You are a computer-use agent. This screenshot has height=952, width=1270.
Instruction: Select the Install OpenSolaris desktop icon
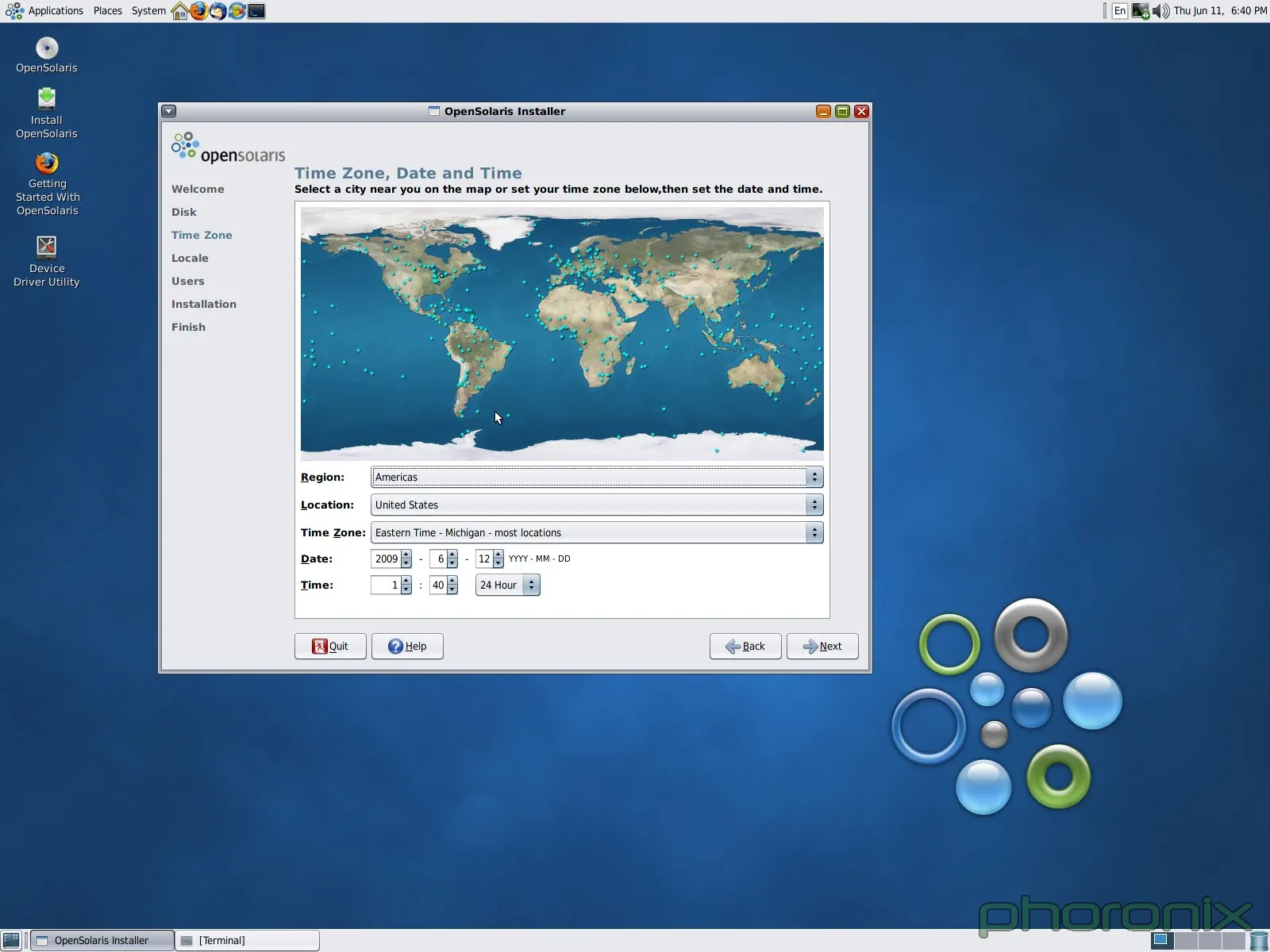coord(47,113)
